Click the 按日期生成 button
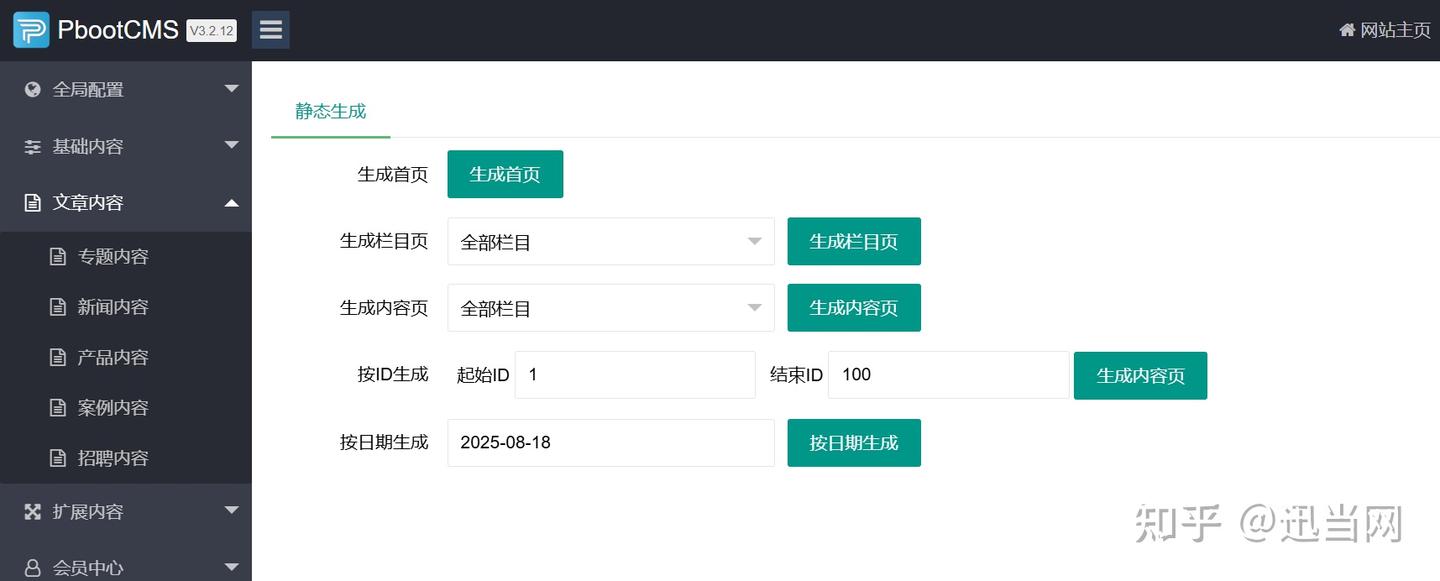Screen dimensions: 1440x581 [x=854, y=442]
